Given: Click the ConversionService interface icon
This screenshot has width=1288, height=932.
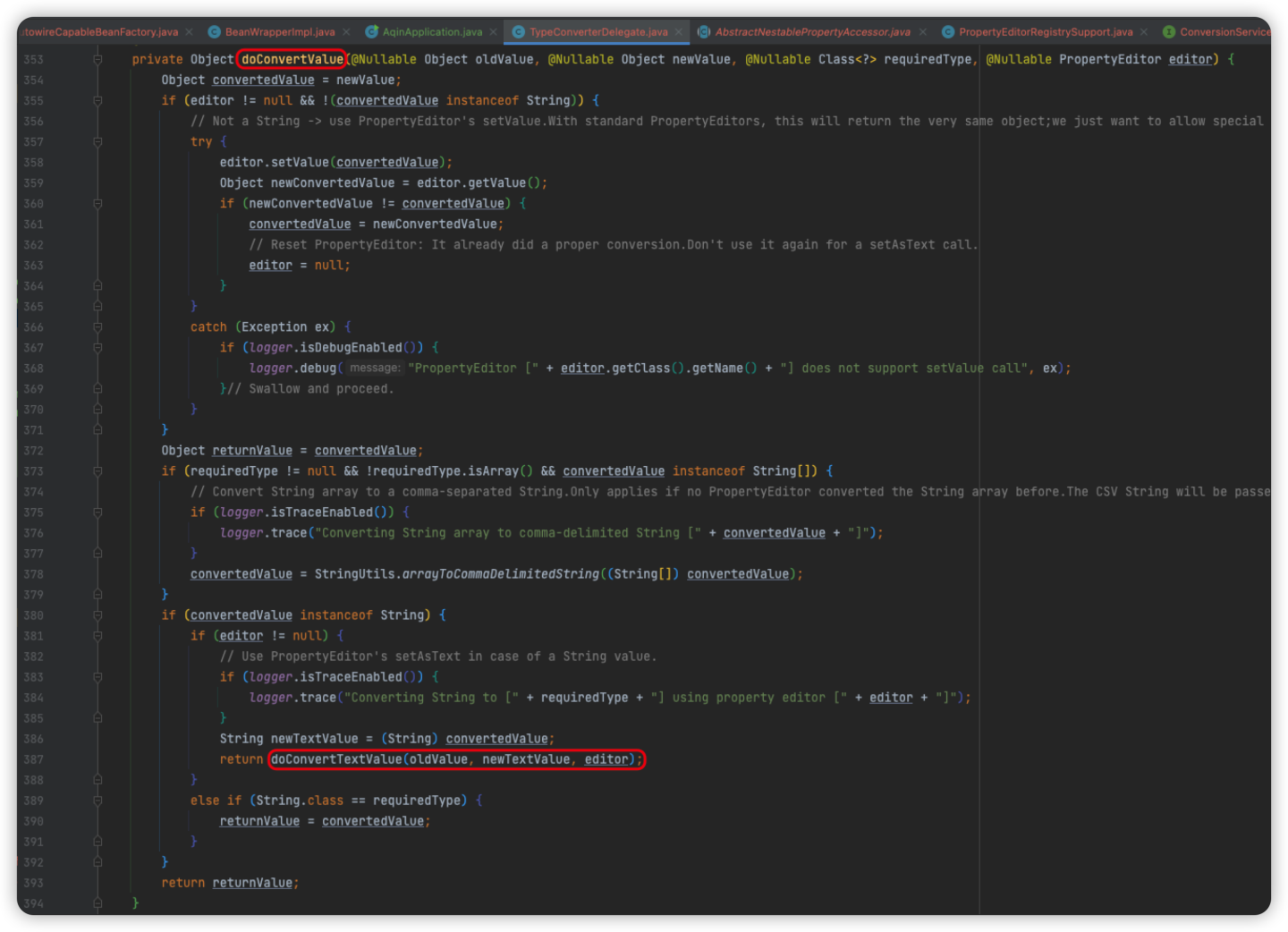Looking at the screenshot, I should pyautogui.click(x=1169, y=32).
